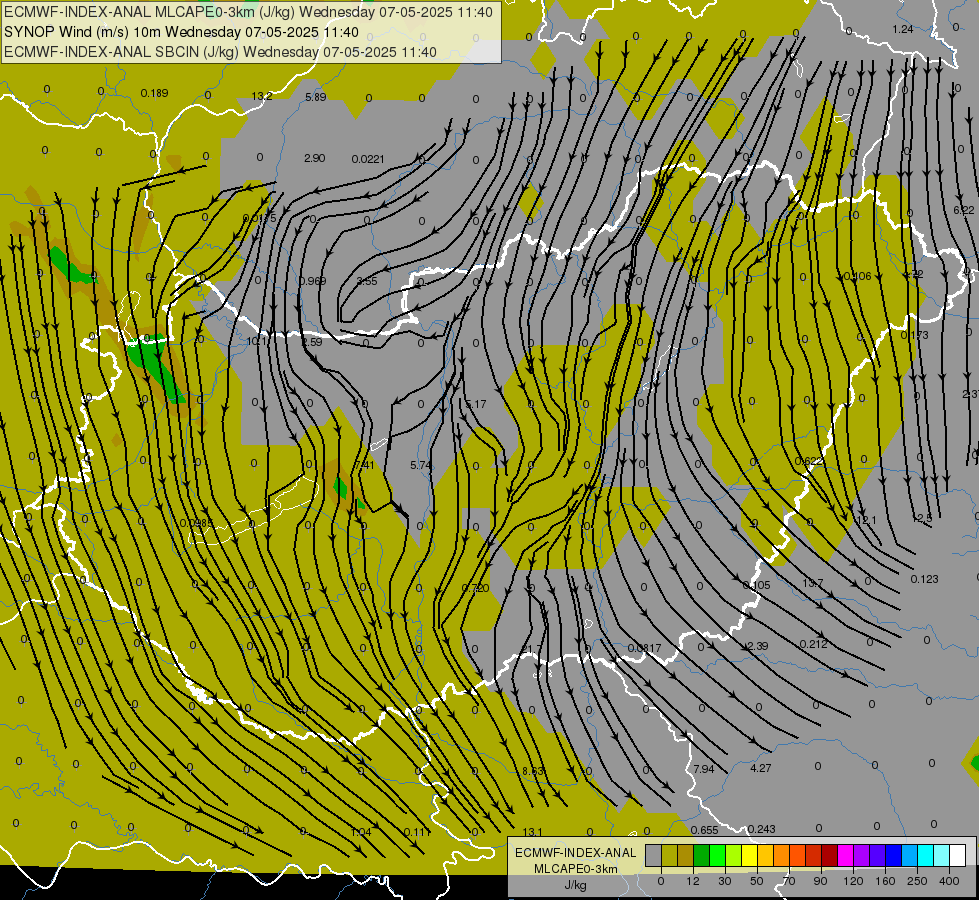
Task: Click the SBCIN title line
Action: click(220, 52)
